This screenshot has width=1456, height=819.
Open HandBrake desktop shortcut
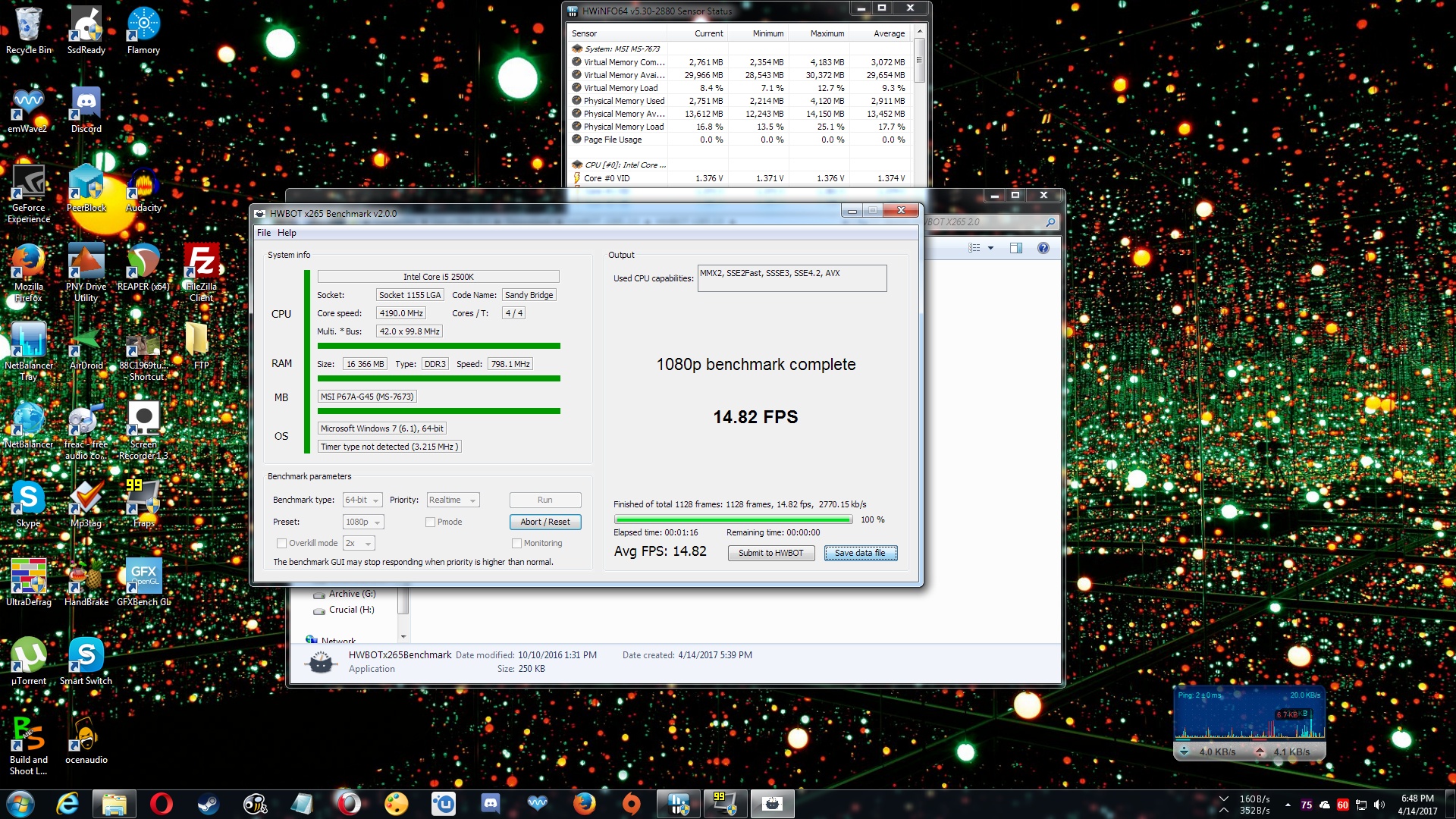[86, 584]
